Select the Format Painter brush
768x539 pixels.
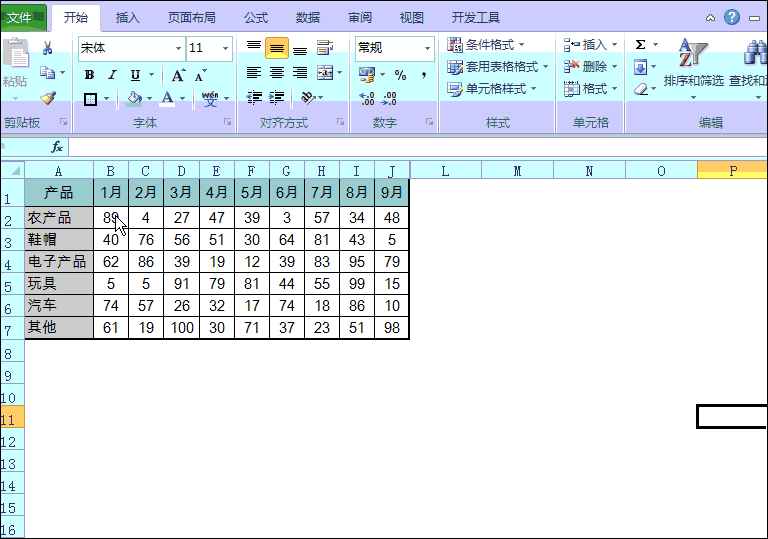tap(47, 97)
